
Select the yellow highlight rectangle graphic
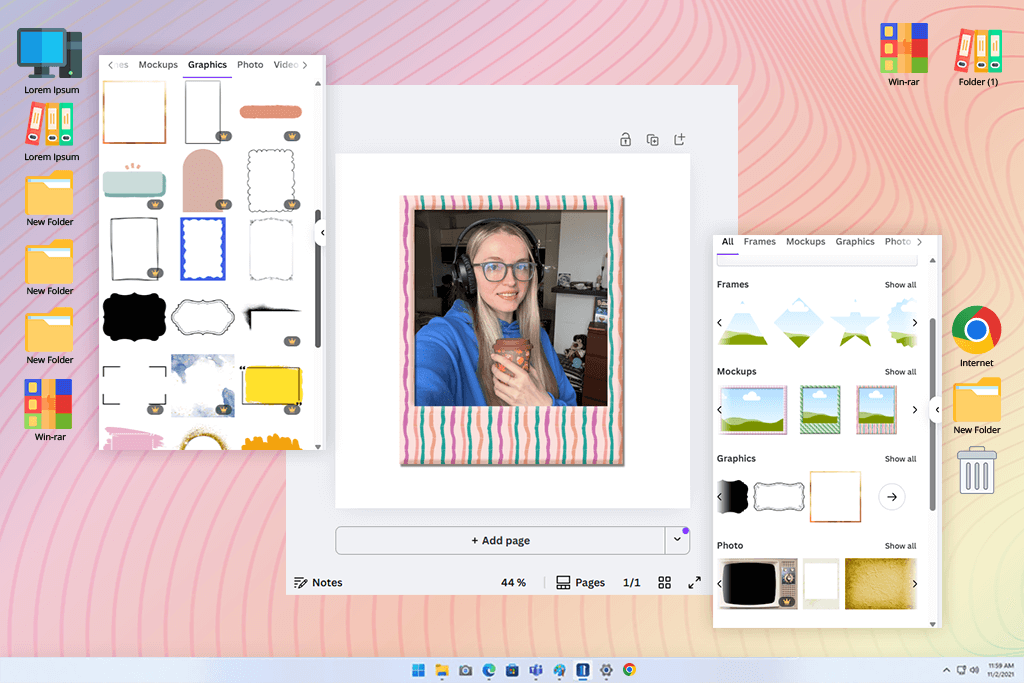pyautogui.click(x=271, y=387)
